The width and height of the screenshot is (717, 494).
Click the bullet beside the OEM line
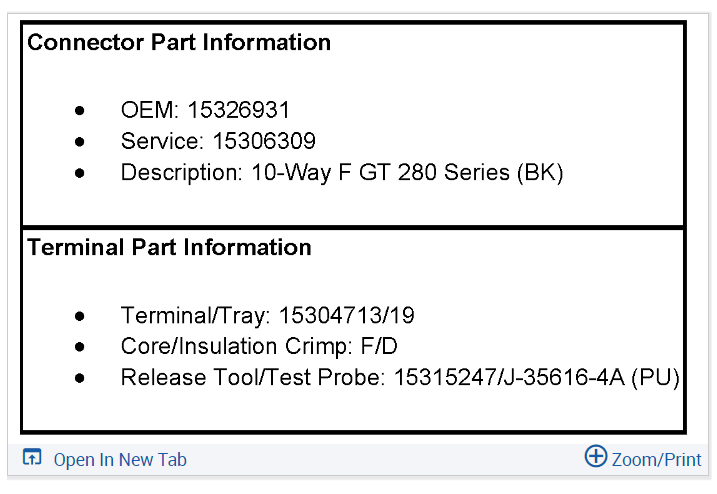(80, 110)
